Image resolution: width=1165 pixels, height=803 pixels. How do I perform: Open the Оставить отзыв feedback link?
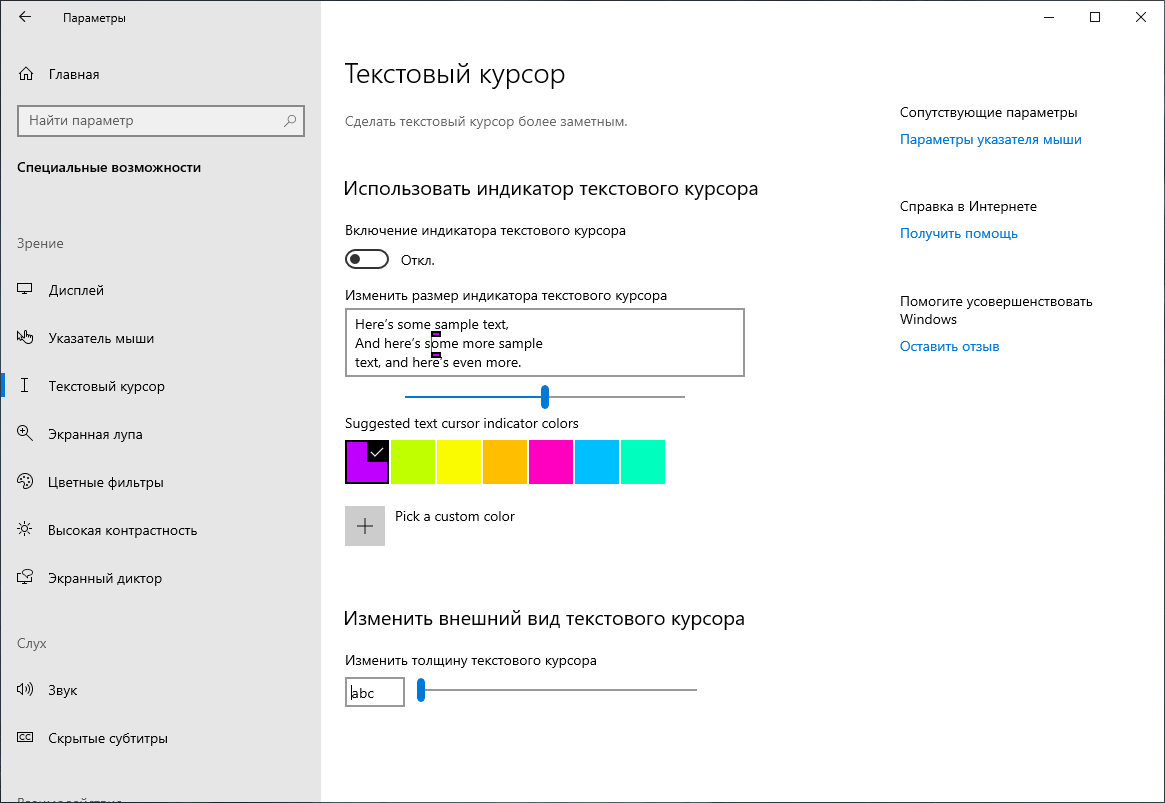point(949,346)
